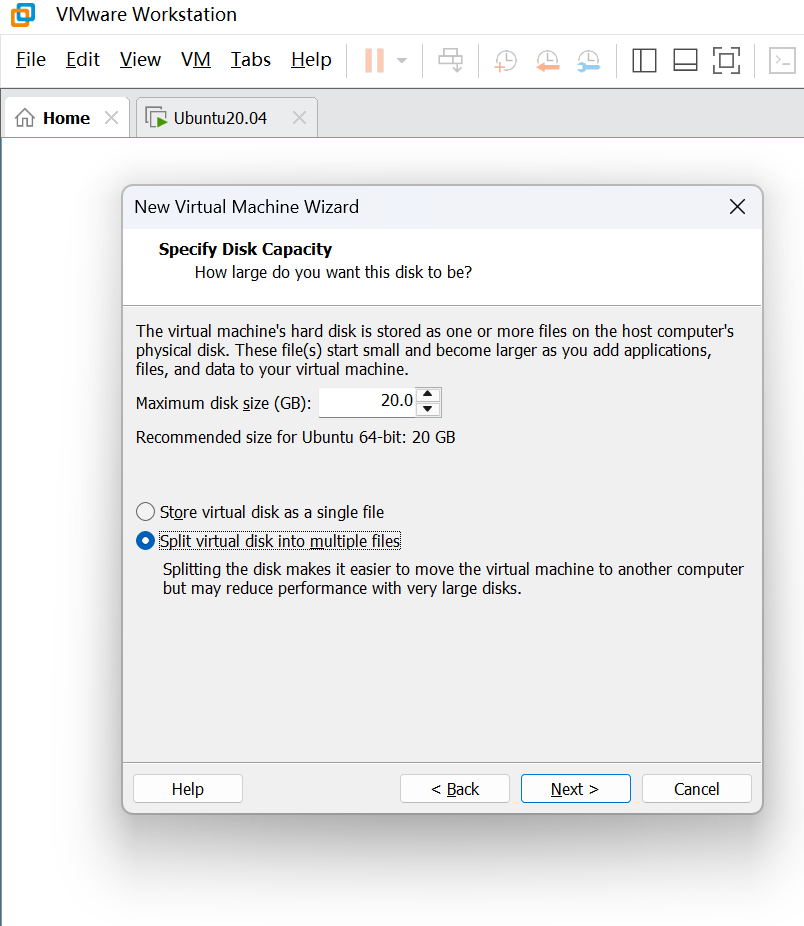The image size is (804, 926).
Task: Open Snapshot Manager with the wrench-clock icon
Action: [x=588, y=60]
